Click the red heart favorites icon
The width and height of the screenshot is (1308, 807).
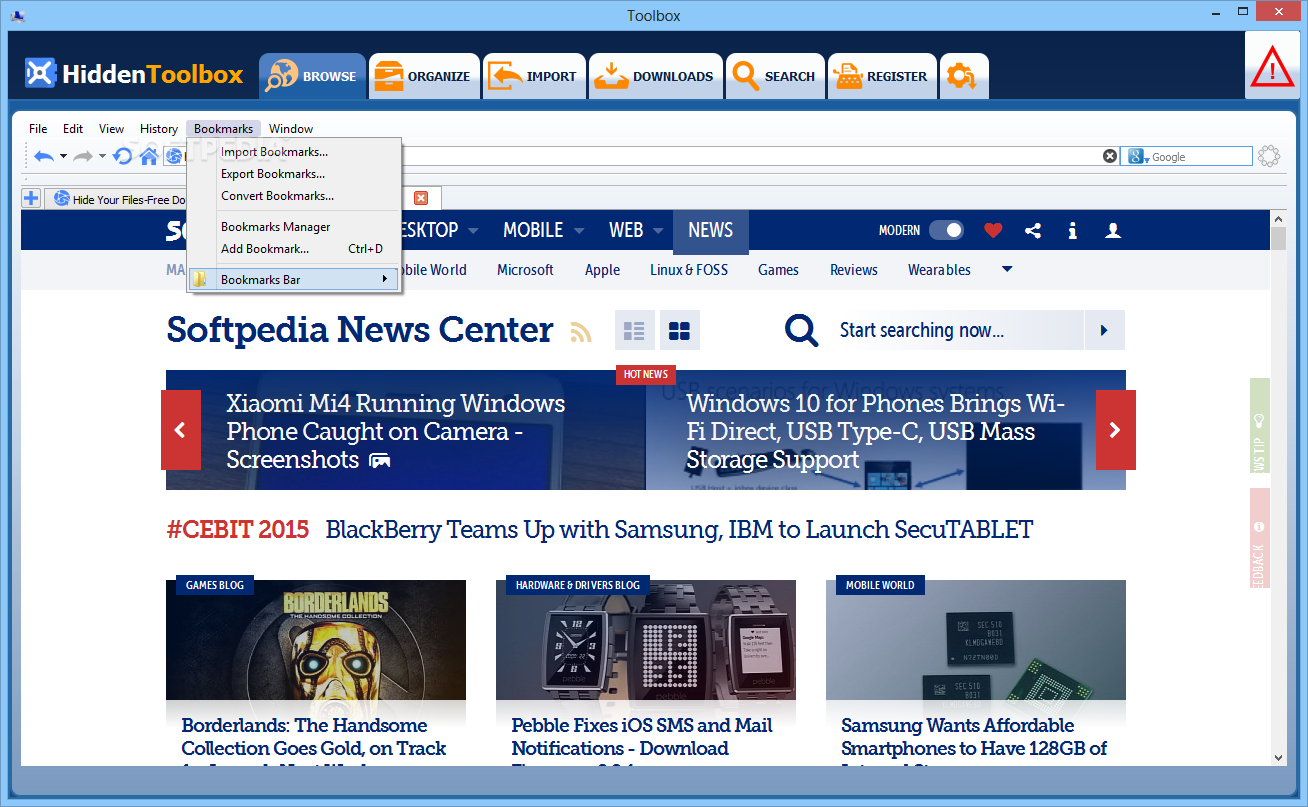993,230
